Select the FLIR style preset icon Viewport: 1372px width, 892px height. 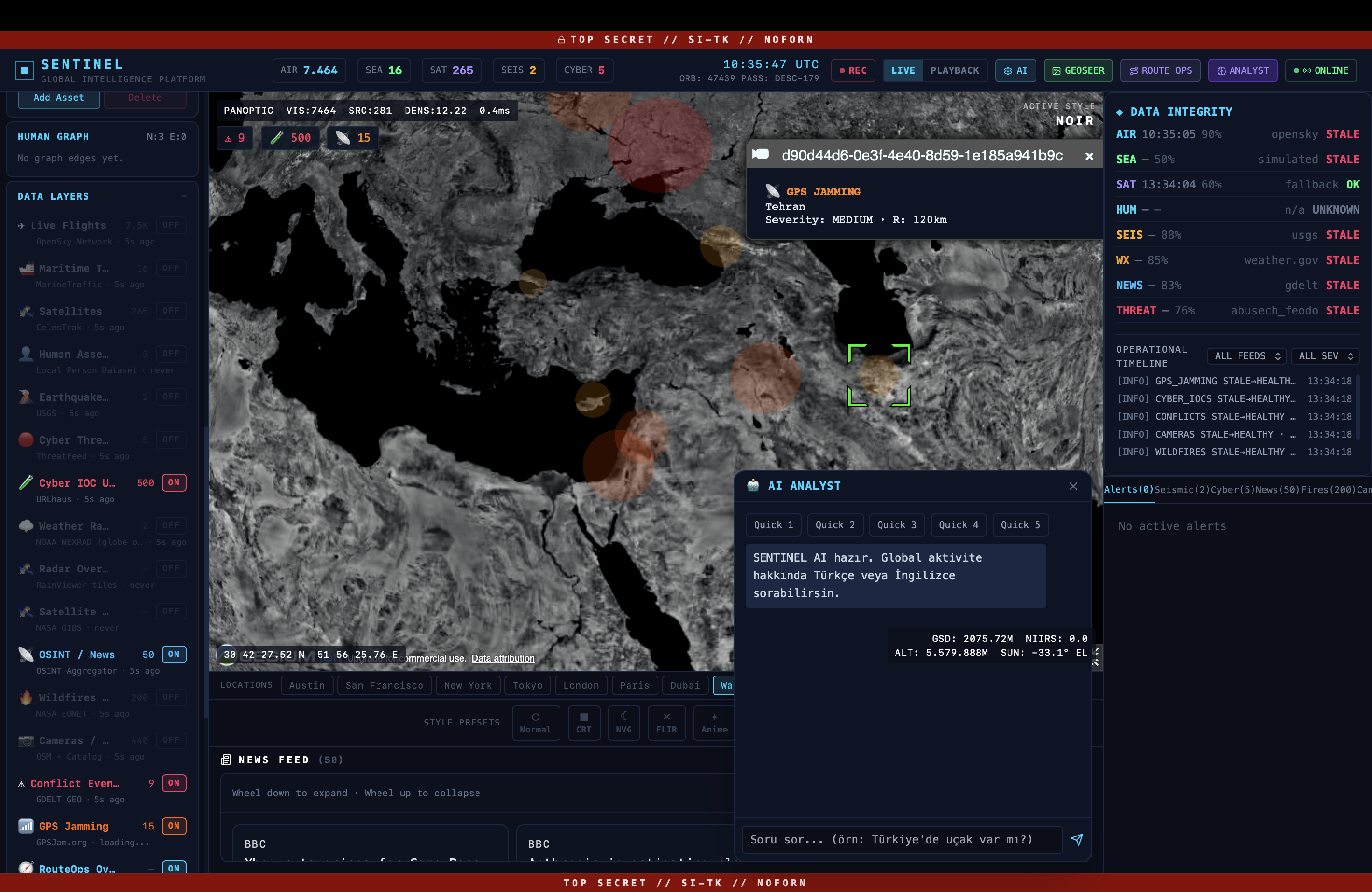click(x=666, y=717)
